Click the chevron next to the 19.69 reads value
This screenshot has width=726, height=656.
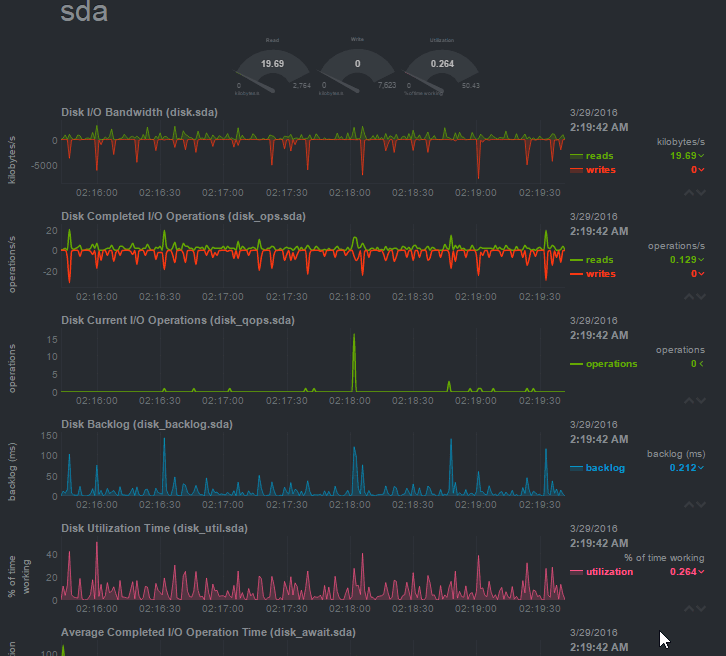tap(701, 156)
